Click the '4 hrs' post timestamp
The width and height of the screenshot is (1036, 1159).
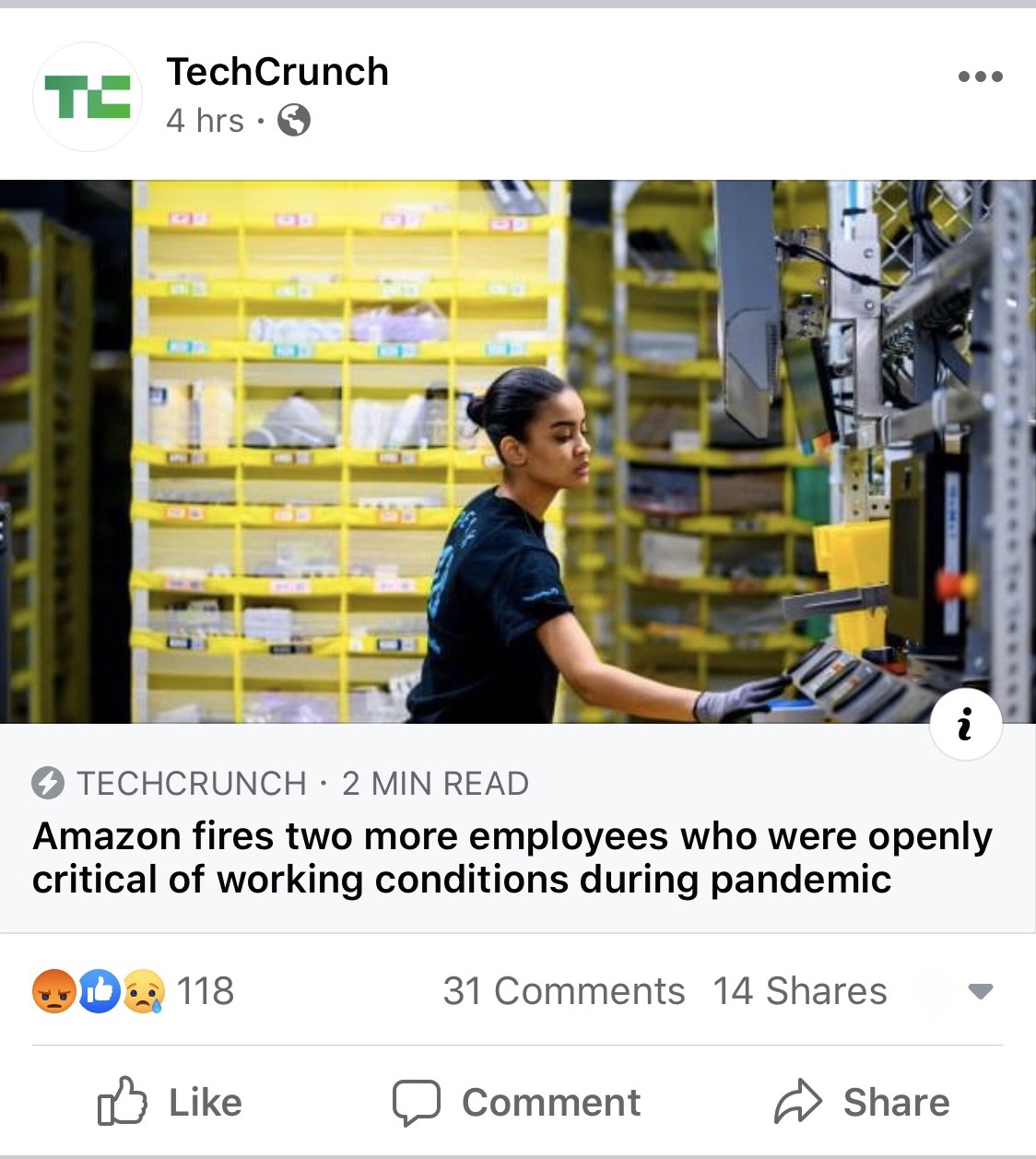tap(205, 121)
